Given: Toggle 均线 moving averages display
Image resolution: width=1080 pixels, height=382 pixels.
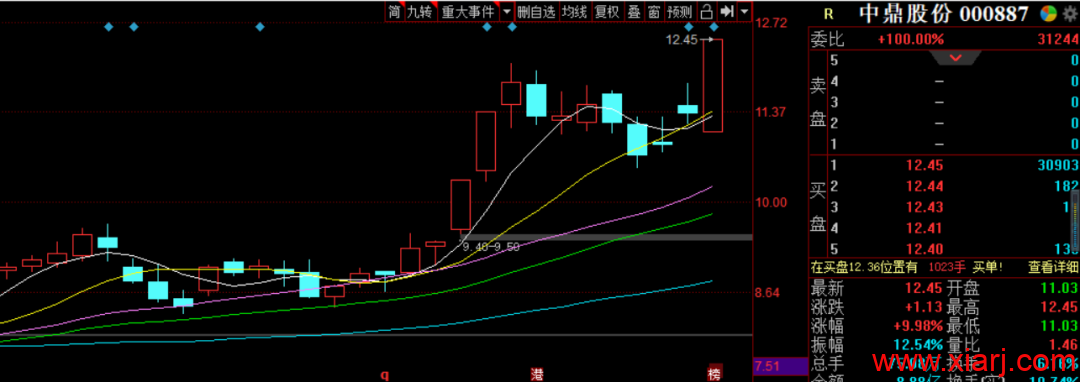Looking at the screenshot, I should [574, 11].
